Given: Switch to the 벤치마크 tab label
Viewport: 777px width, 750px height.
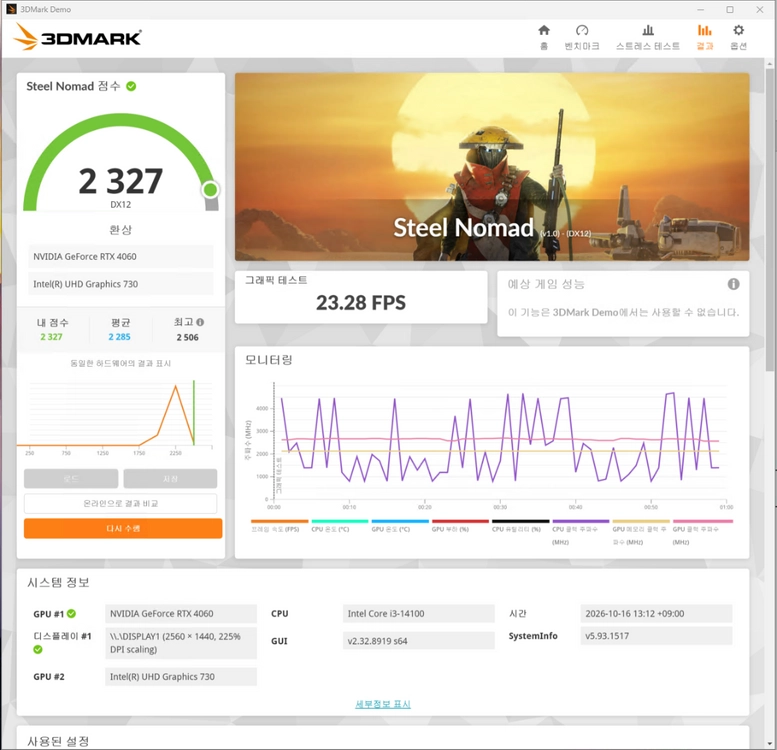Looking at the screenshot, I should tap(582, 46).
